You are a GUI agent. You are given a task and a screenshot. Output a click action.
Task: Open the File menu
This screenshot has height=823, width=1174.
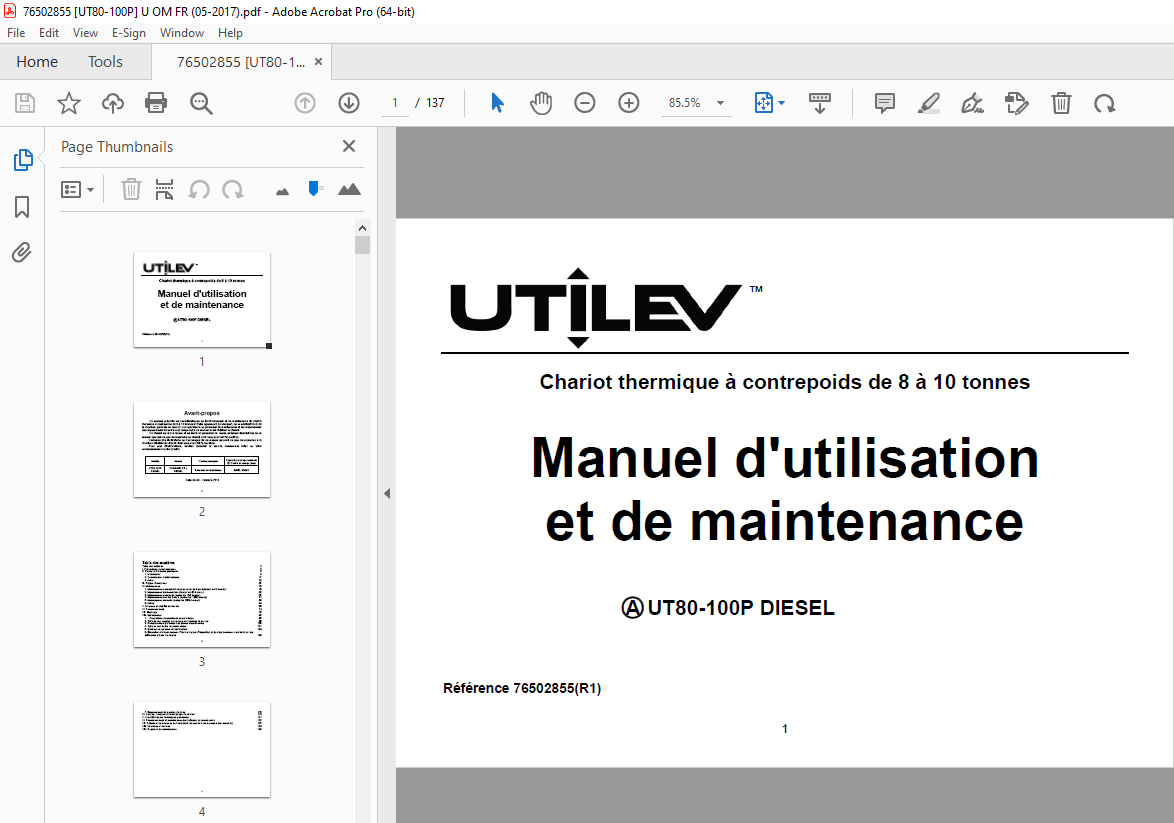[x=16, y=33]
